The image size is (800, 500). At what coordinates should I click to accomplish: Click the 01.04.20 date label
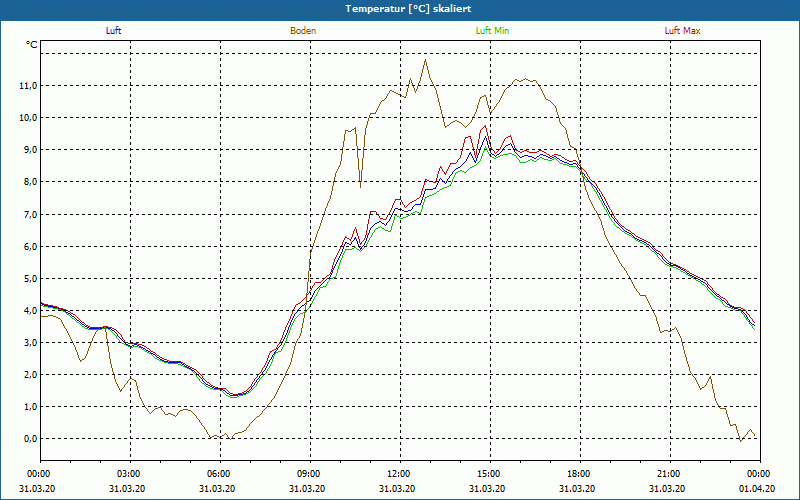tap(758, 488)
